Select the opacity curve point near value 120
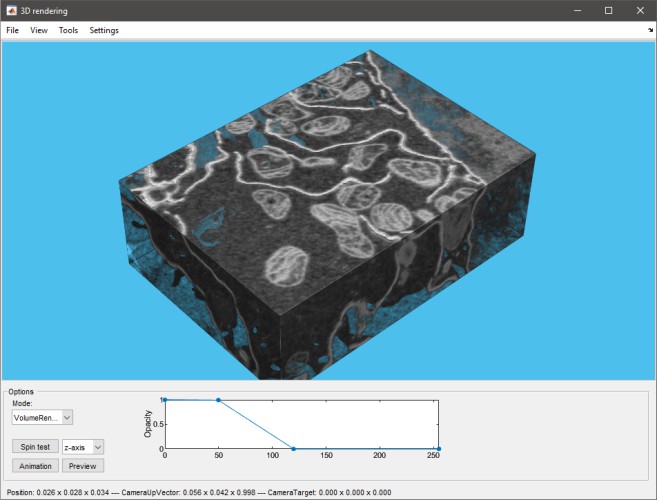The image size is (658, 500). pos(293,448)
